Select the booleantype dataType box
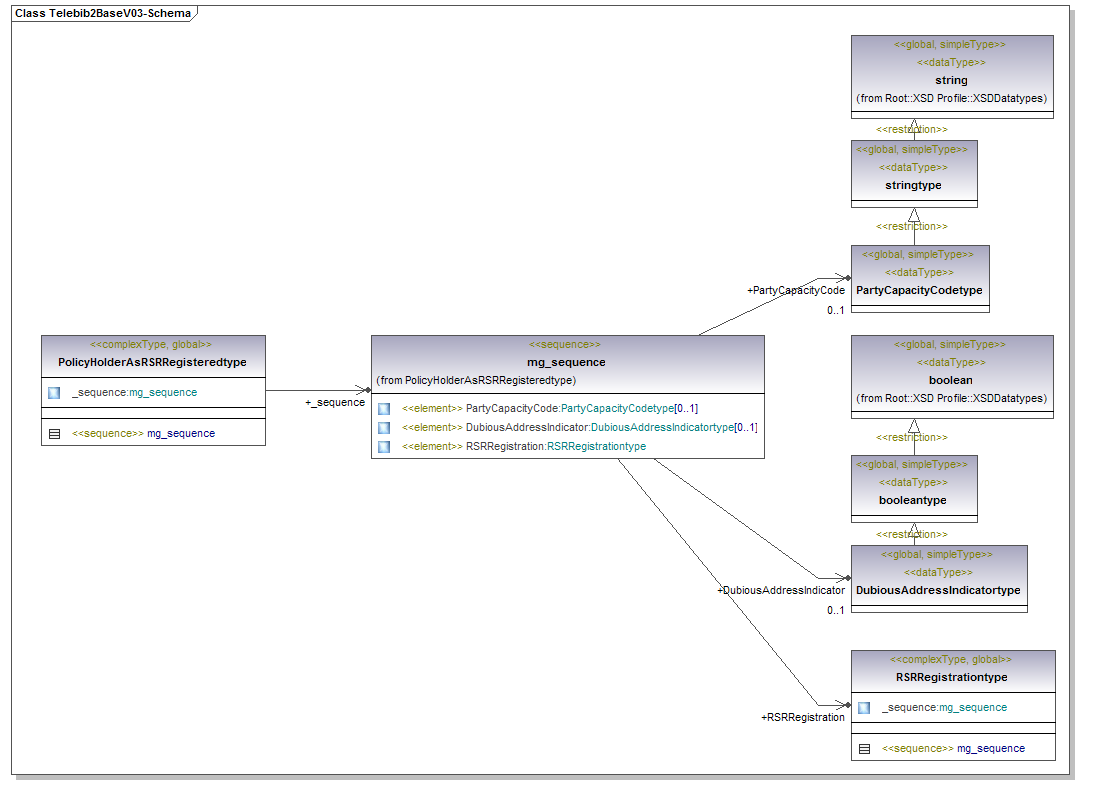1096x795 pixels. click(x=913, y=500)
